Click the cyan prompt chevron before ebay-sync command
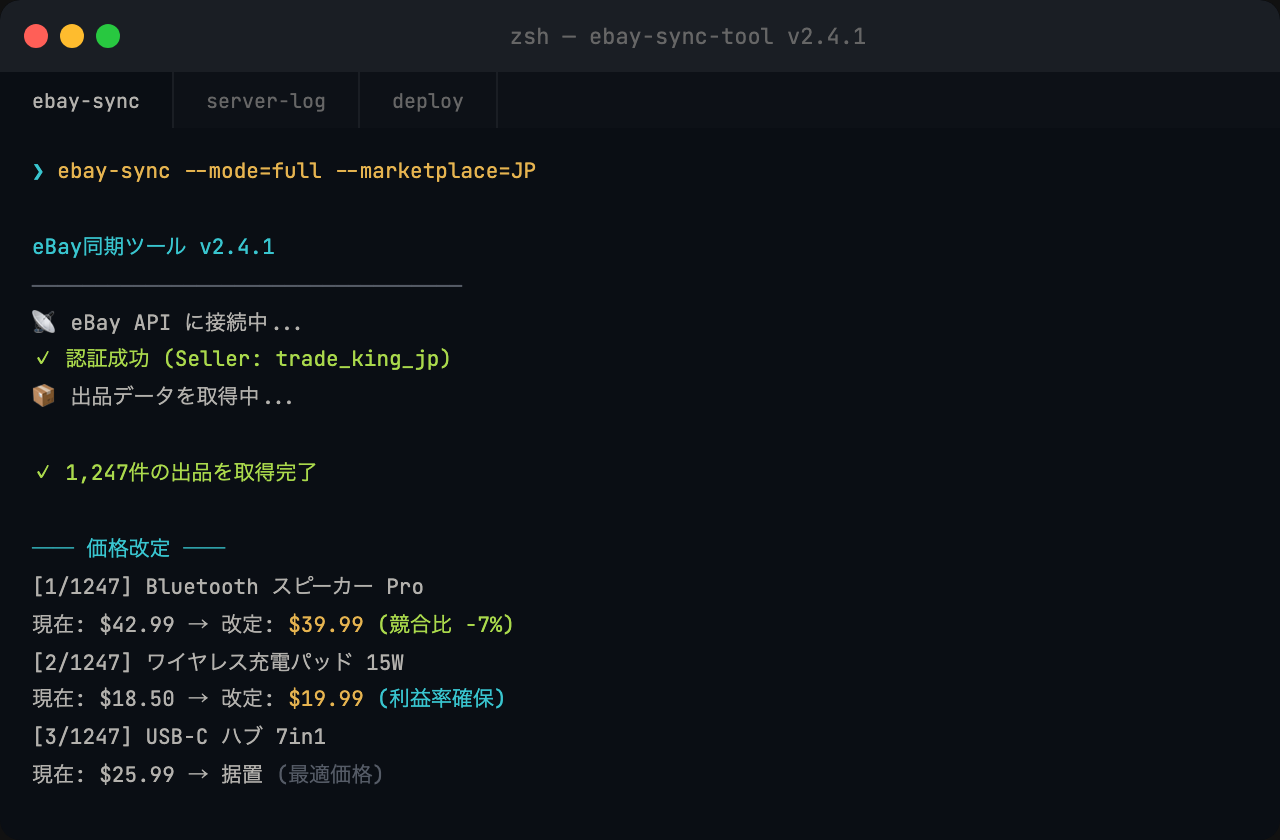1280x840 pixels. pos(38,171)
